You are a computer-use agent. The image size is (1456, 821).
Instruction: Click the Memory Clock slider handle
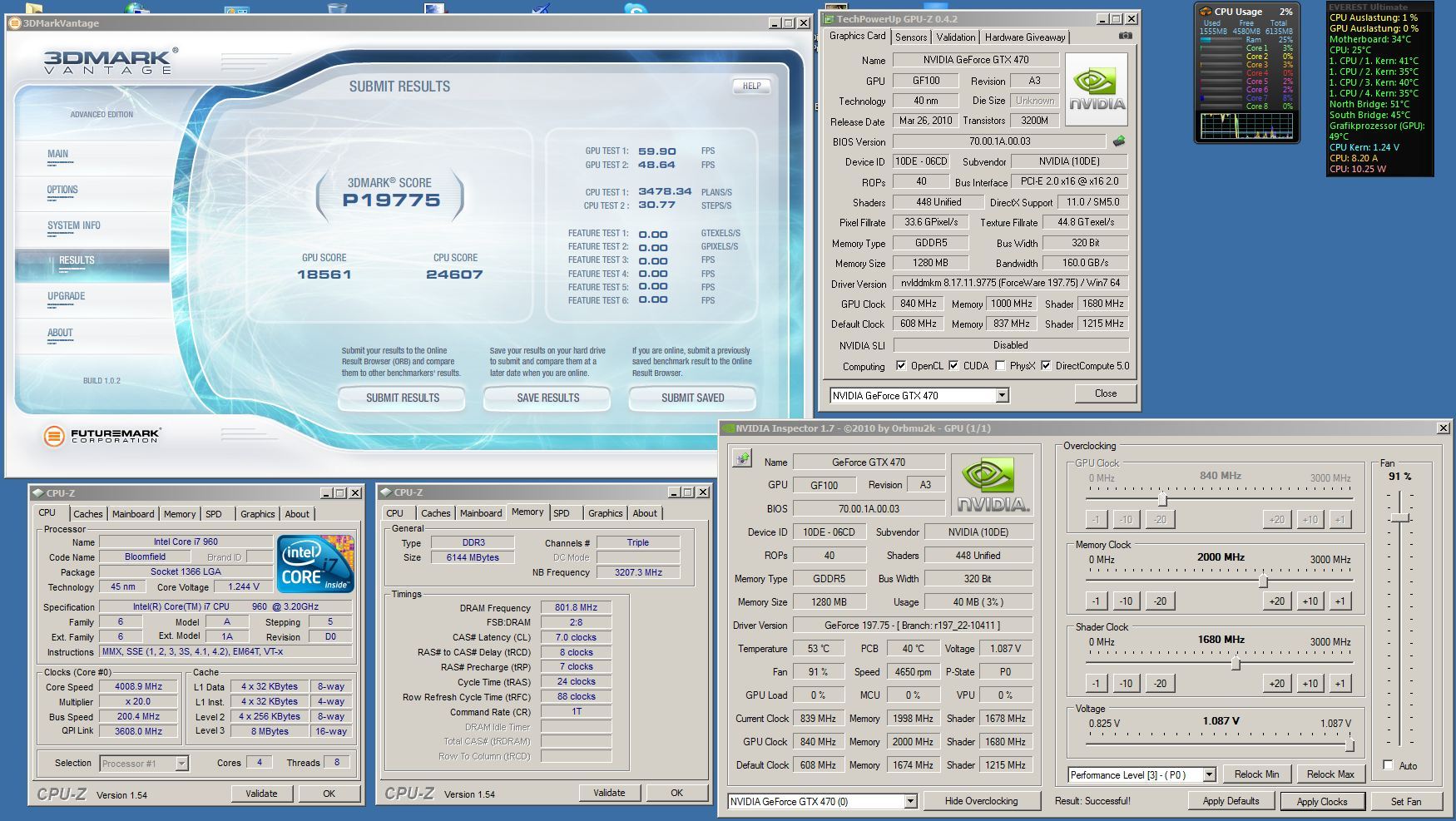[x=1263, y=581]
